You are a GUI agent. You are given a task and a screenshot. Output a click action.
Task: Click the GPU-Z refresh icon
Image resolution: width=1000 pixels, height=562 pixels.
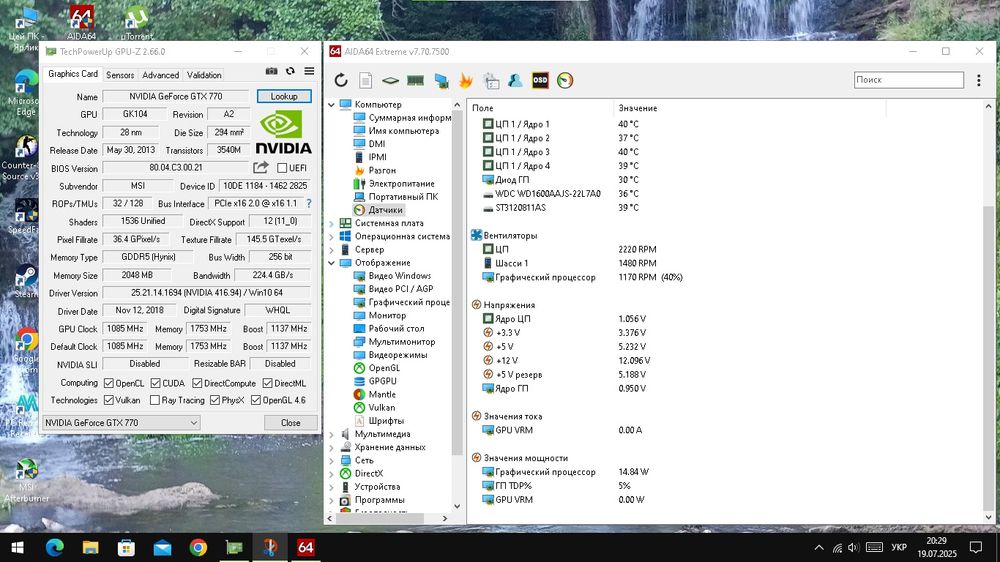click(x=290, y=71)
